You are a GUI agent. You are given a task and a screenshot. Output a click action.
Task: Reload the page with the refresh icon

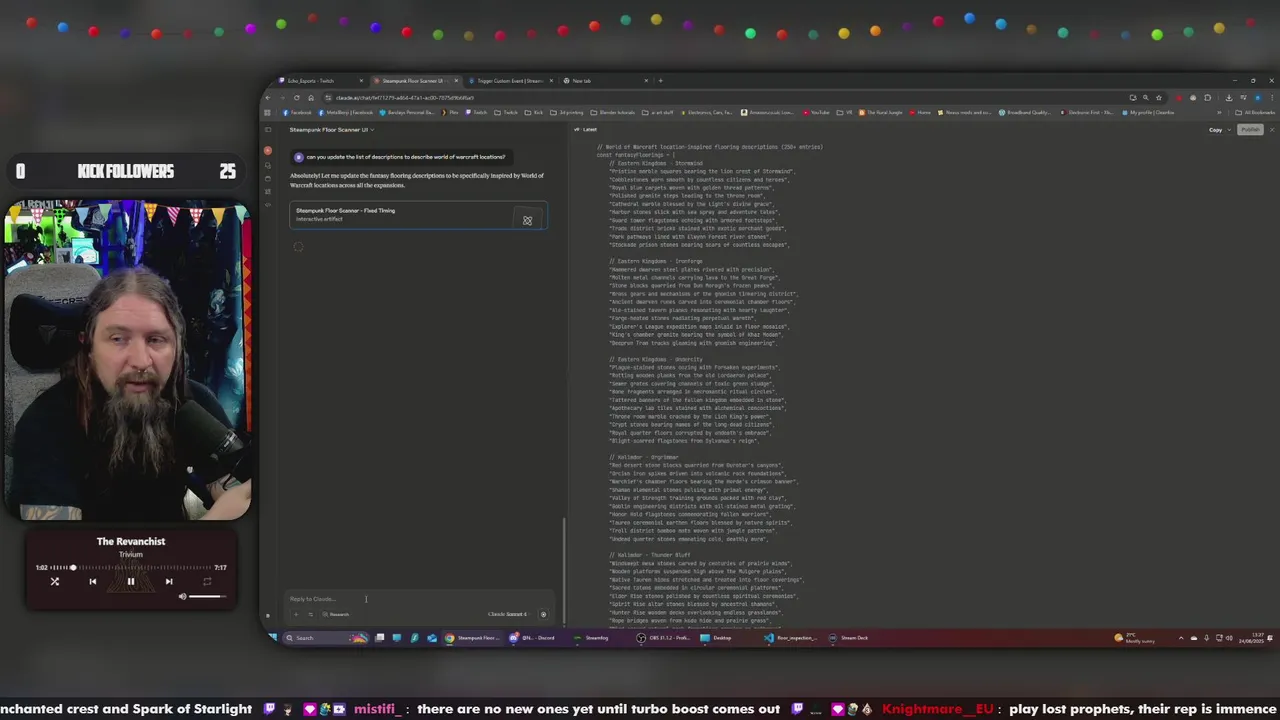296,97
